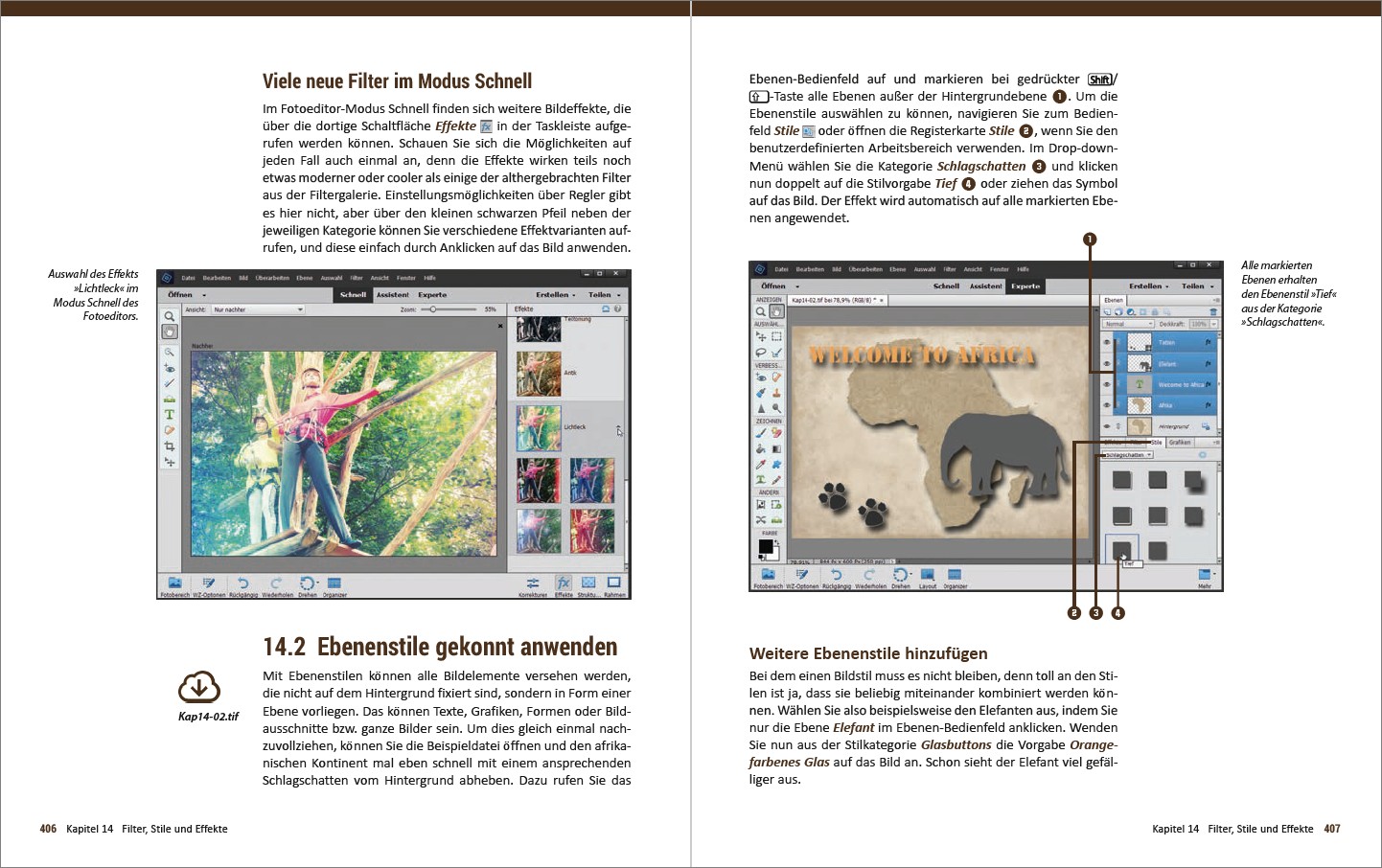The width and height of the screenshot is (1382, 868).
Task: Select the Lasso tool in the Expert toolbox
Action: tap(761, 353)
